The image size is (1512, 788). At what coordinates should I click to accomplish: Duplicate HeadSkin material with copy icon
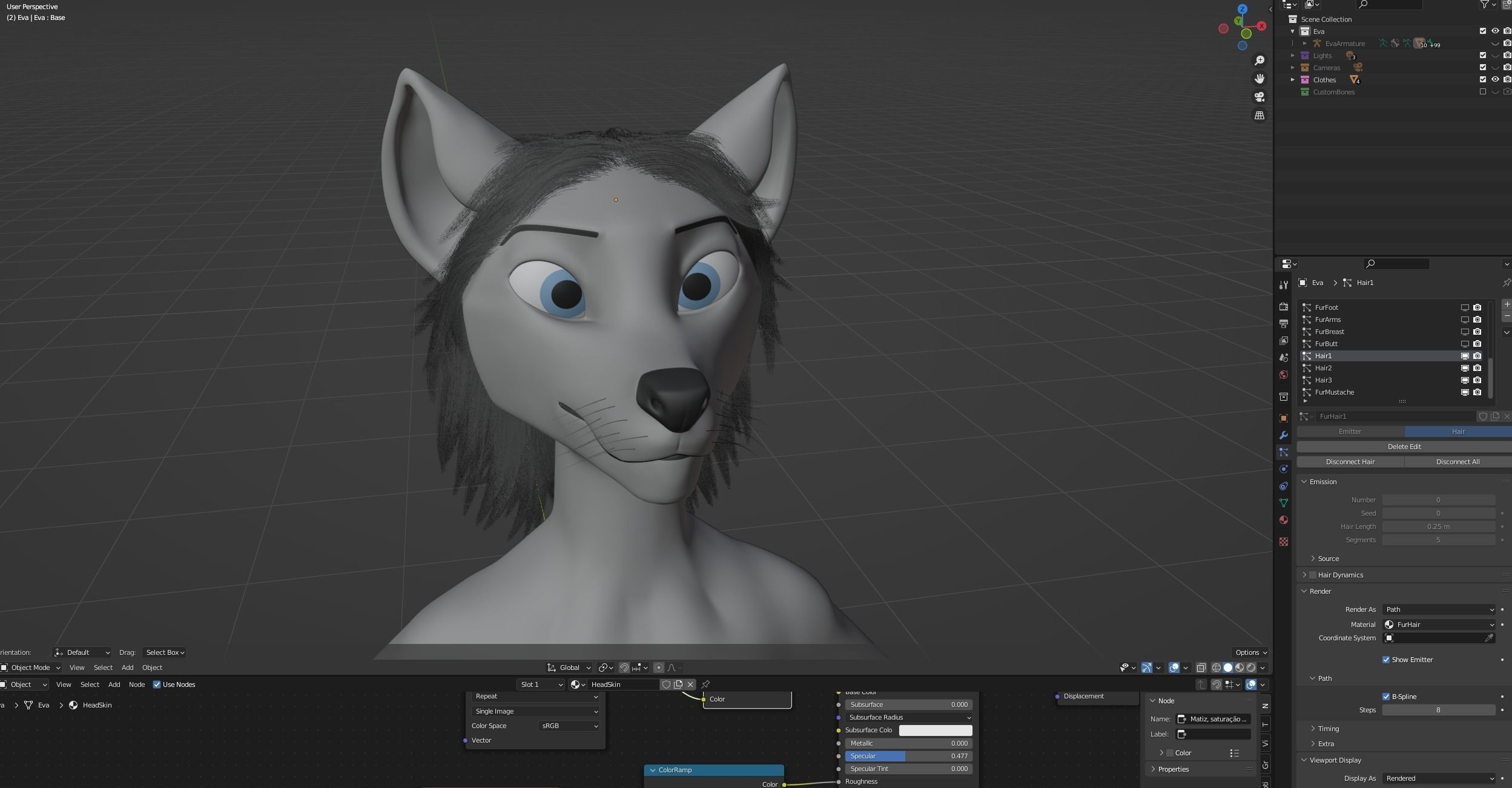[x=678, y=685]
